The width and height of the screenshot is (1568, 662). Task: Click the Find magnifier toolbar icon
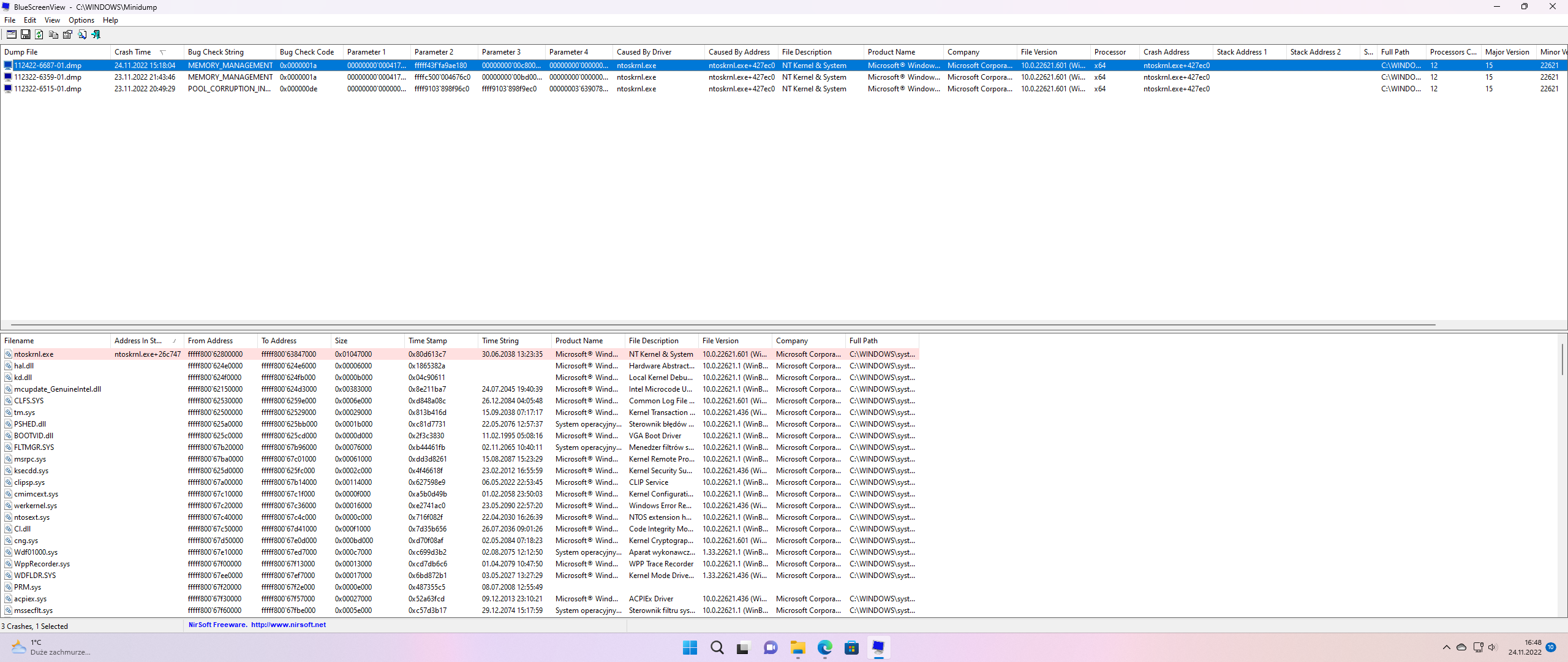tap(81, 34)
